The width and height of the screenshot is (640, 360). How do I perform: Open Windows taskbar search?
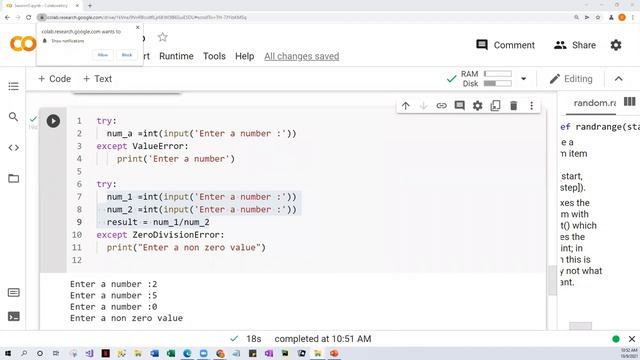coord(24,353)
